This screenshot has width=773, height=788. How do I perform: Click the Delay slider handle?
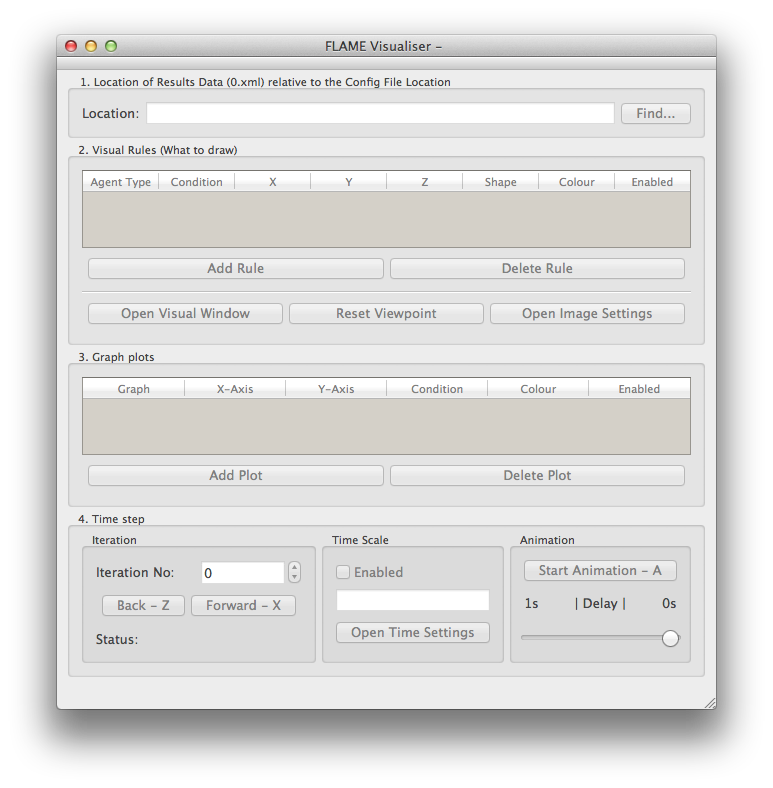[x=670, y=638]
